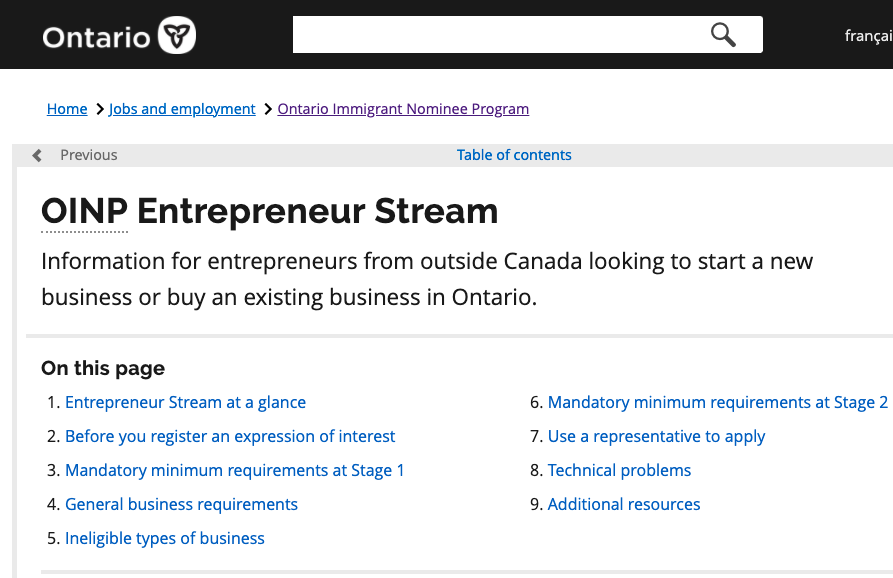Open Ontario Immigrant Nominee Program breadcrumb
Image resolution: width=893 pixels, height=578 pixels.
(x=403, y=109)
